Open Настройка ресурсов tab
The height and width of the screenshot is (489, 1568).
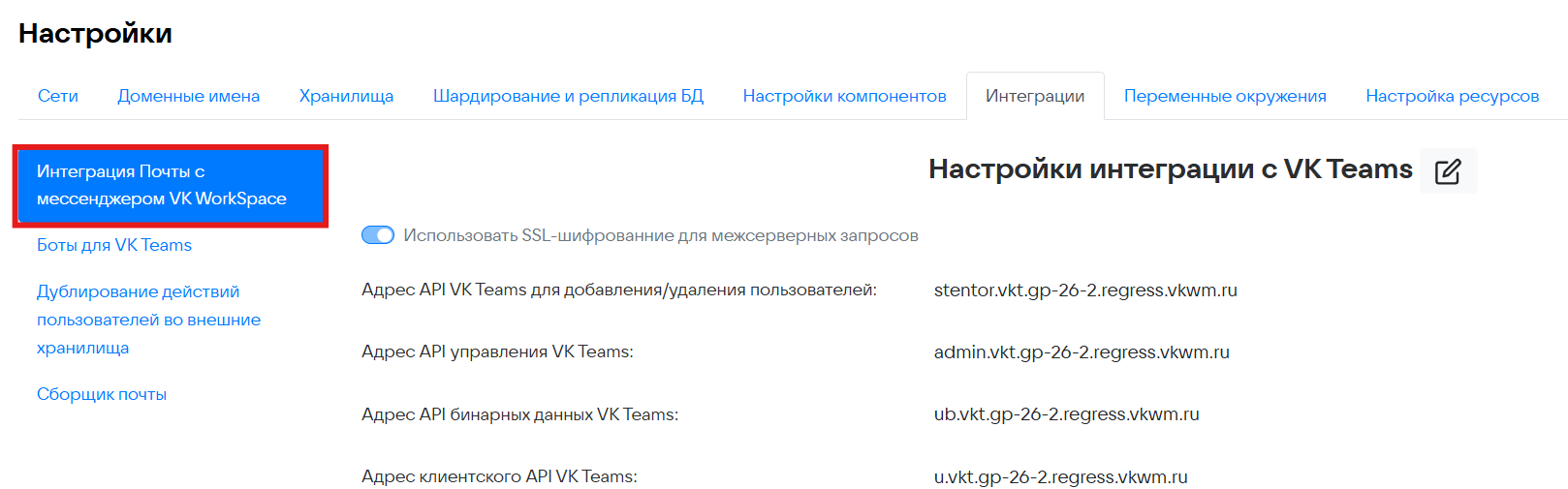(x=1452, y=96)
